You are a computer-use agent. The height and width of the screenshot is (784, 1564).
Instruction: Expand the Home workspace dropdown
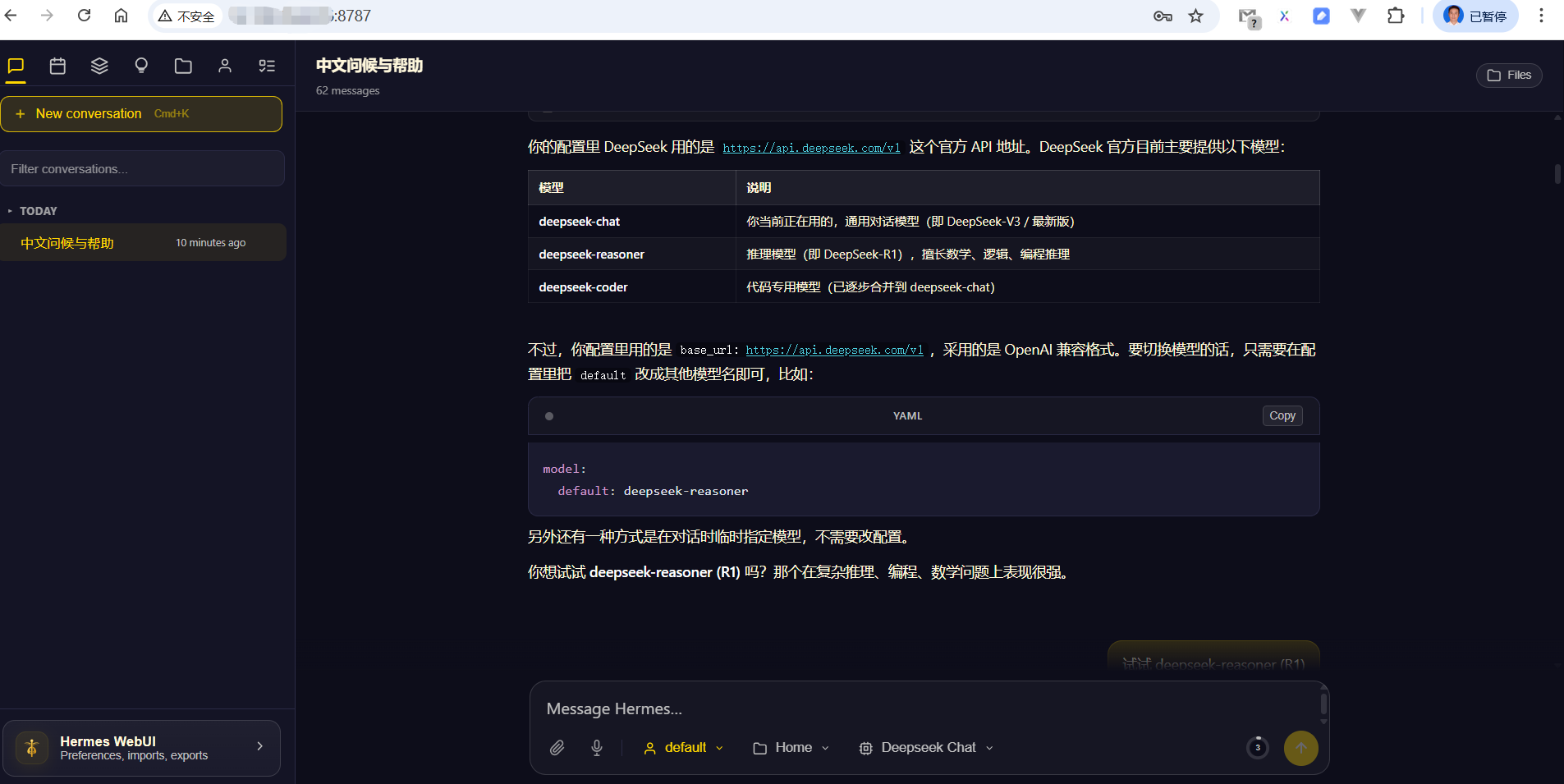[x=791, y=748]
